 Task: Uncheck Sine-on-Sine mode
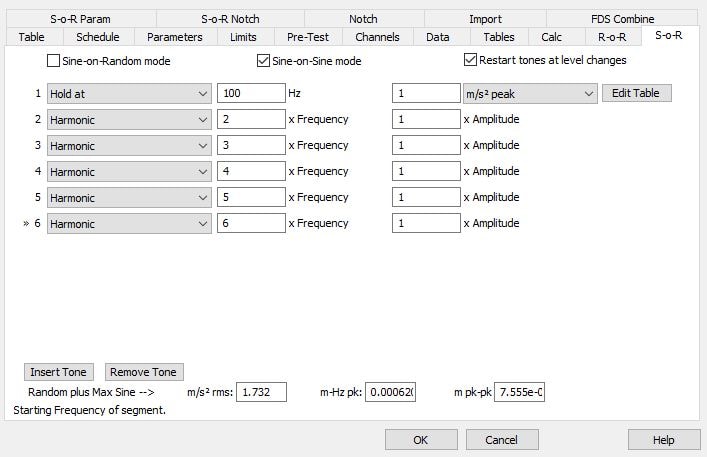pos(263,60)
